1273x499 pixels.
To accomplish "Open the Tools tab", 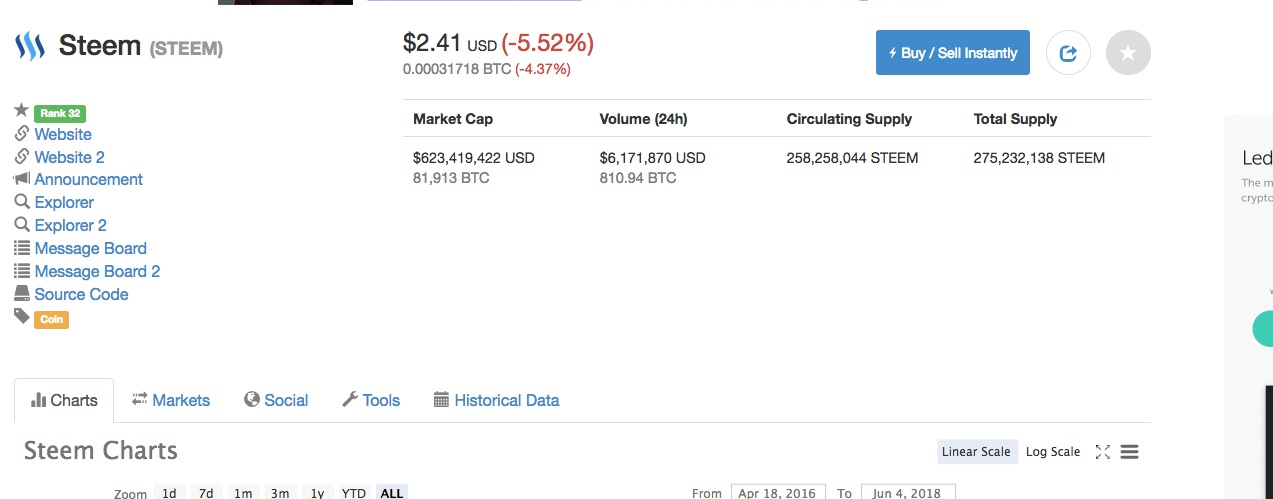I will [x=371, y=400].
